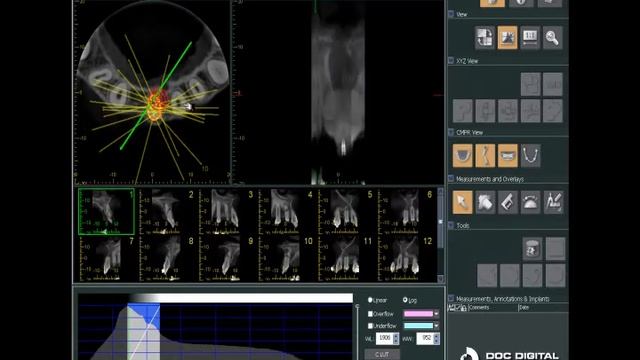
Task: Click the cyan Underflow color swatch
Action: [418, 326]
